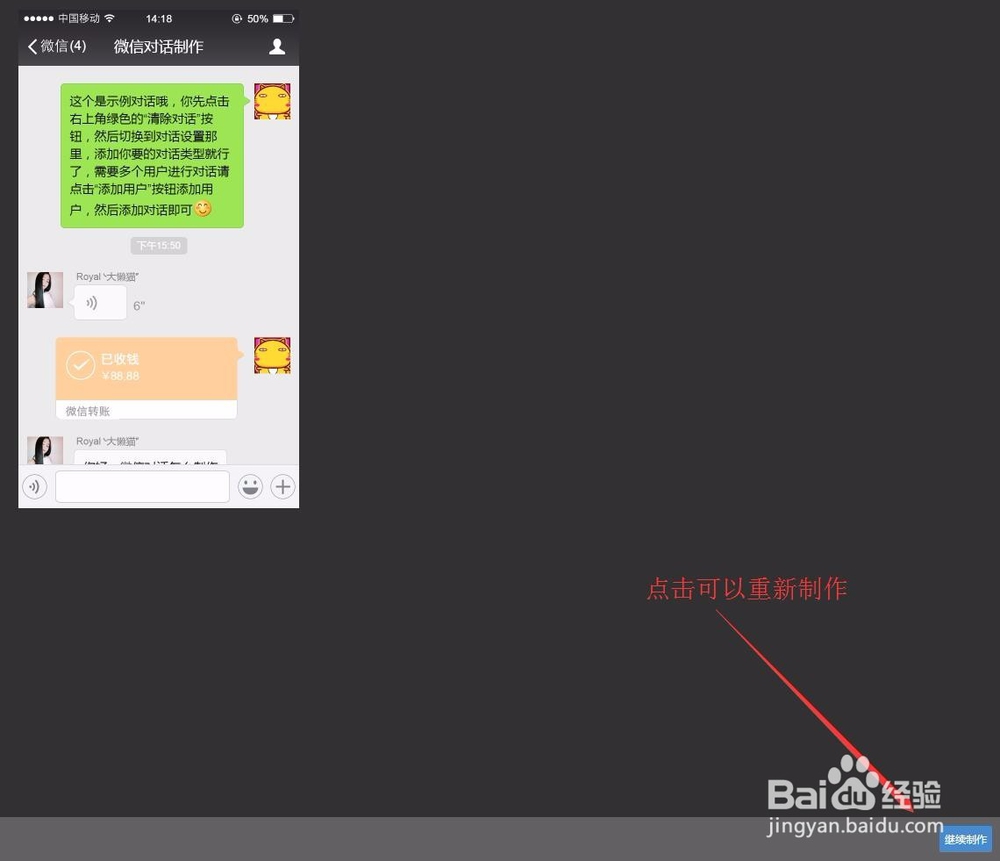Click the 继续制作 button

click(965, 839)
